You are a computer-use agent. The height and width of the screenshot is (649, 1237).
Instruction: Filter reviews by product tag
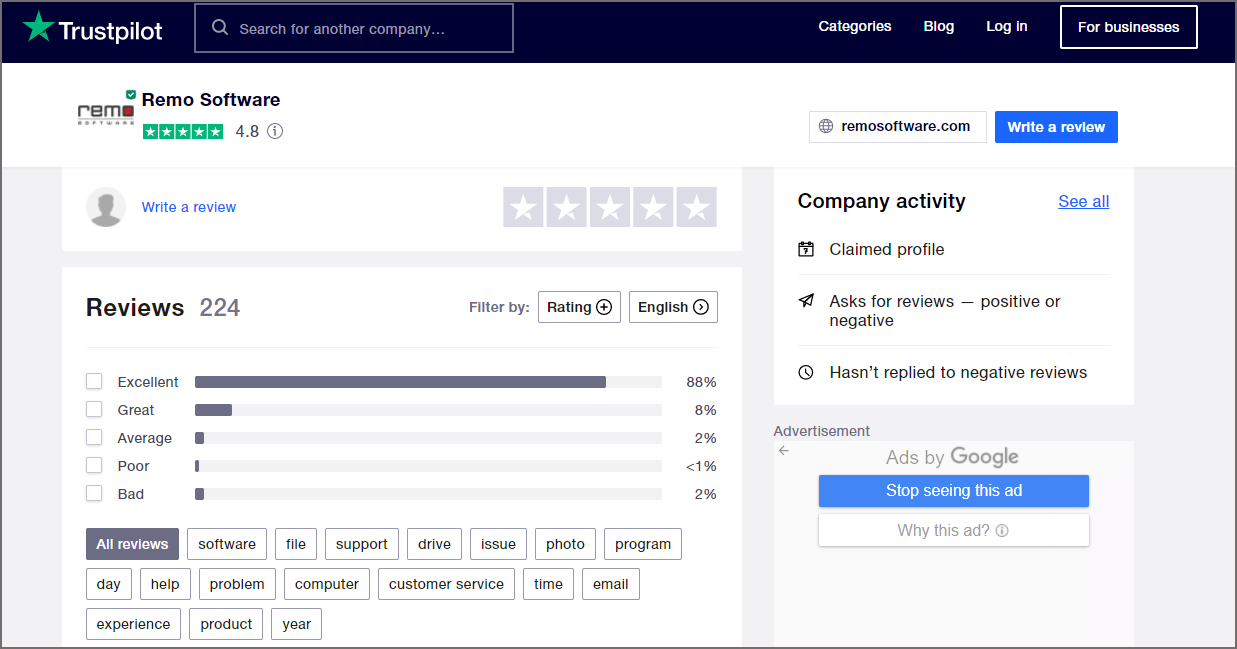pos(226,624)
